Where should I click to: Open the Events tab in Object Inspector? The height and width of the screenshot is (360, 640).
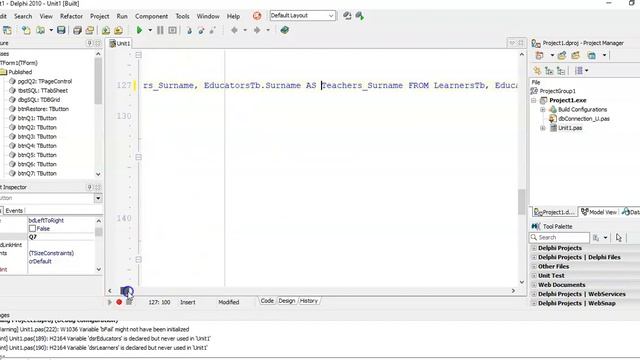(x=14, y=211)
